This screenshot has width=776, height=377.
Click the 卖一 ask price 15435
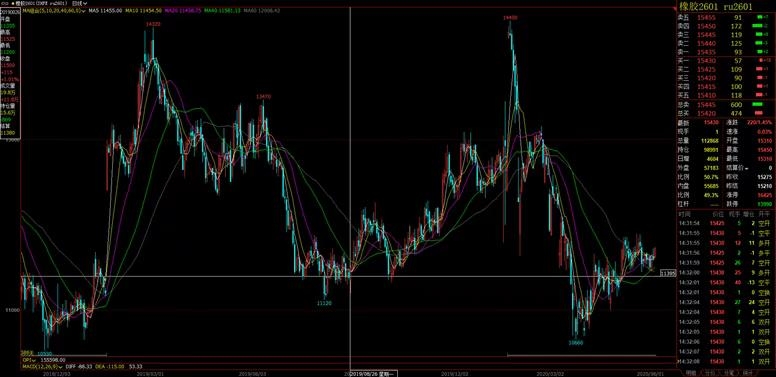tap(704, 51)
